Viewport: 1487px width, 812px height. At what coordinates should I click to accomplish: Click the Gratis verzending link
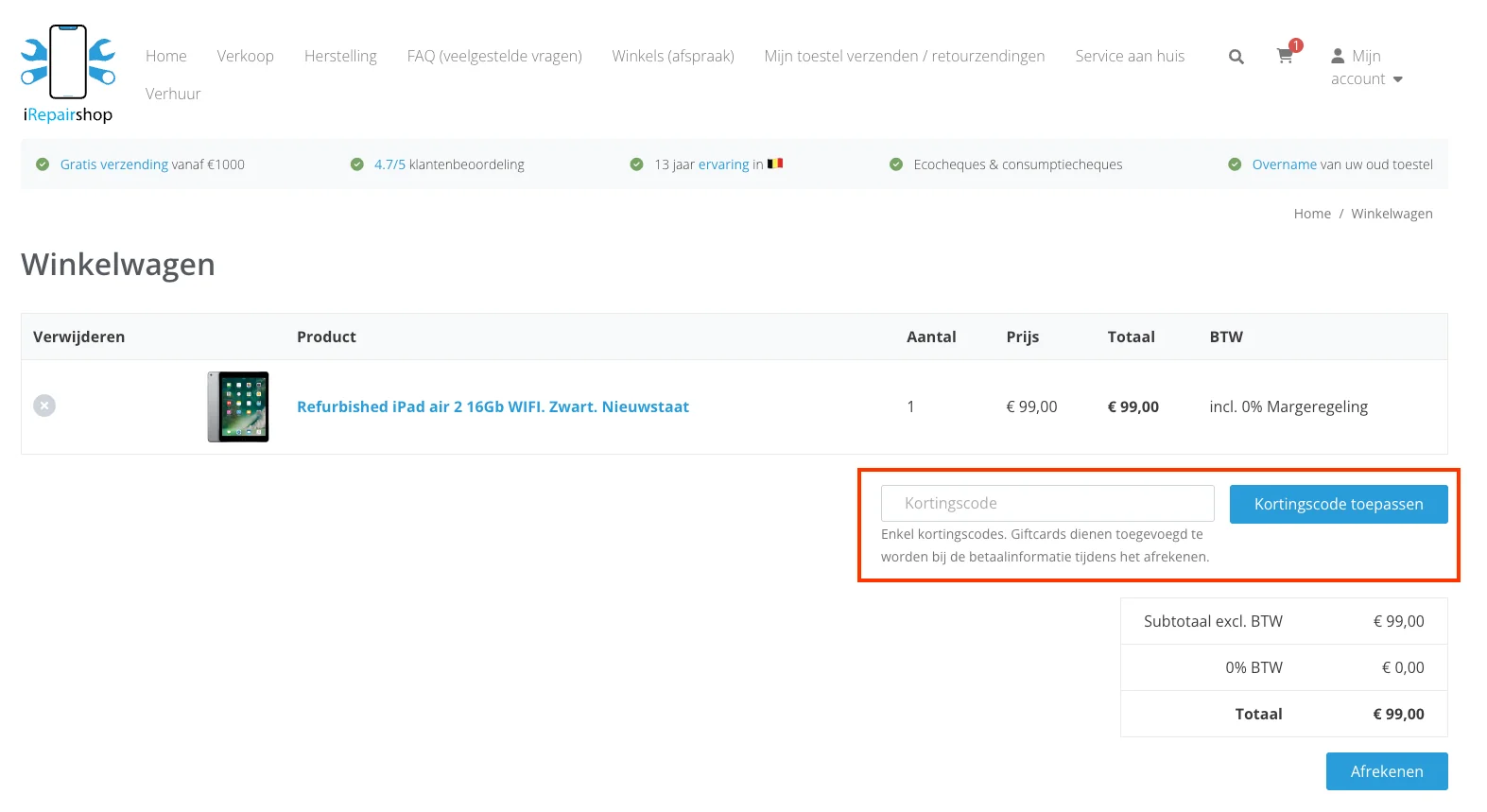click(114, 164)
